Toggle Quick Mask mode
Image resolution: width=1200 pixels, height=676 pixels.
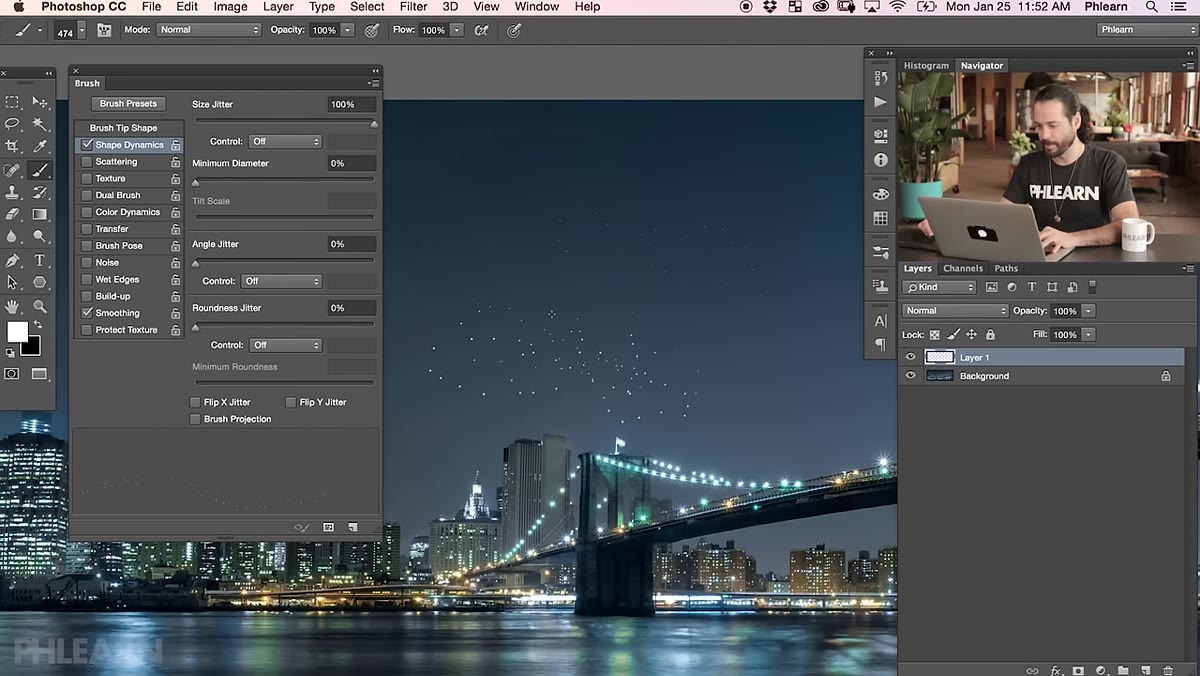[12, 374]
